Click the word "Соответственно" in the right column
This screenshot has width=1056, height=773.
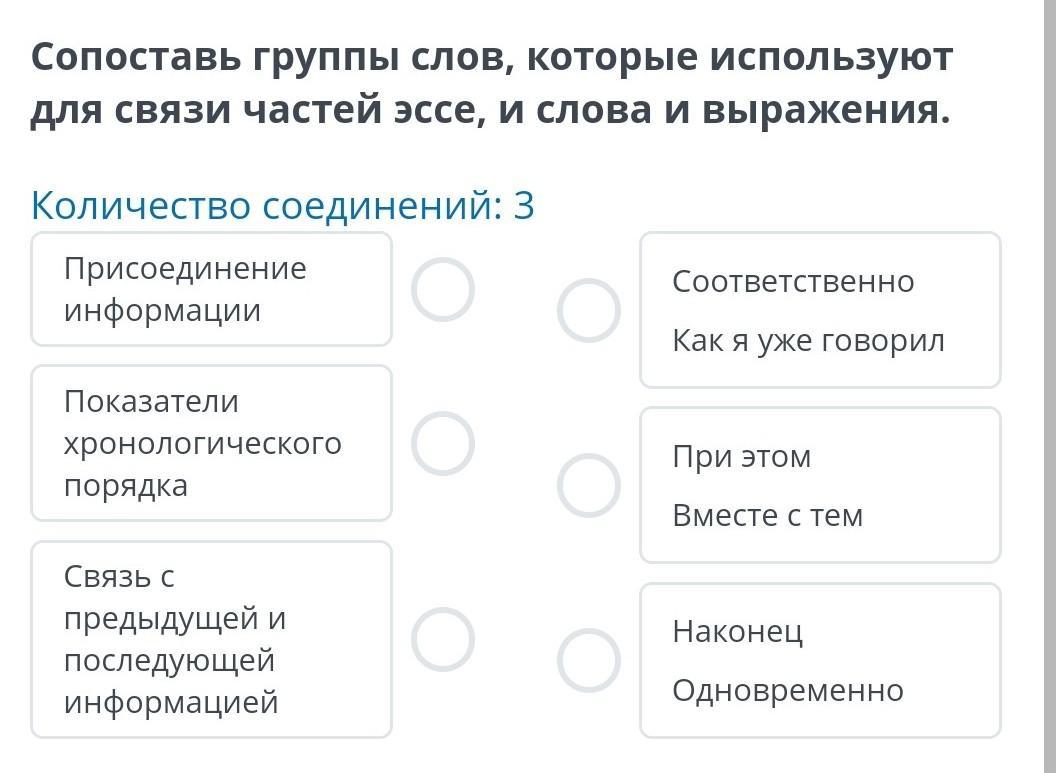click(x=793, y=282)
